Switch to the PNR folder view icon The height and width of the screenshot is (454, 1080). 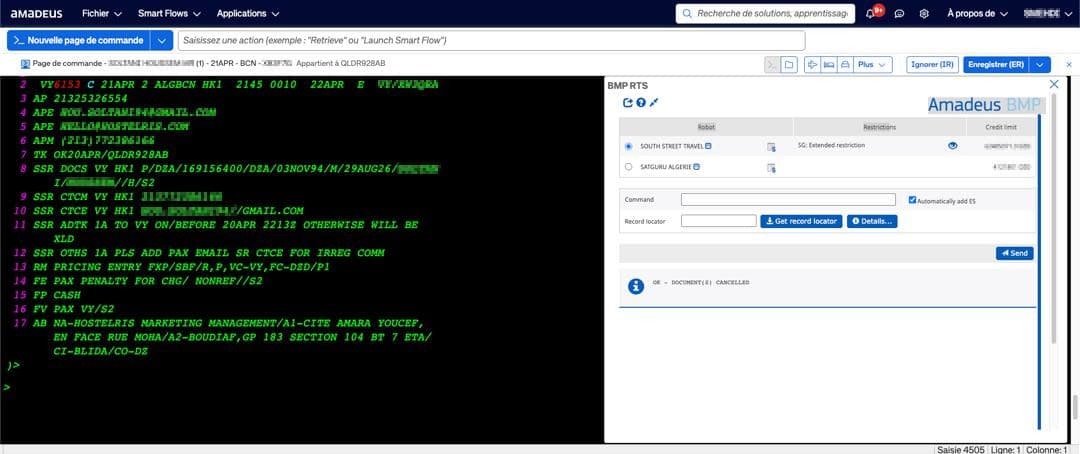pyautogui.click(x=789, y=64)
